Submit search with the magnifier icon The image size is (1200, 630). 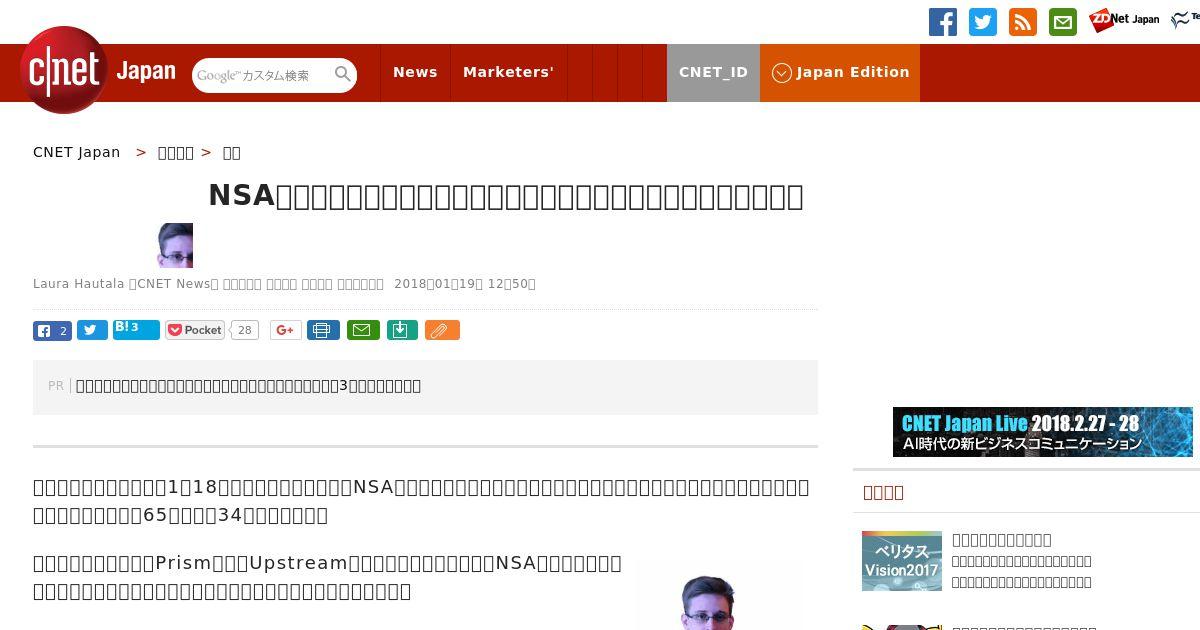pyautogui.click(x=343, y=75)
